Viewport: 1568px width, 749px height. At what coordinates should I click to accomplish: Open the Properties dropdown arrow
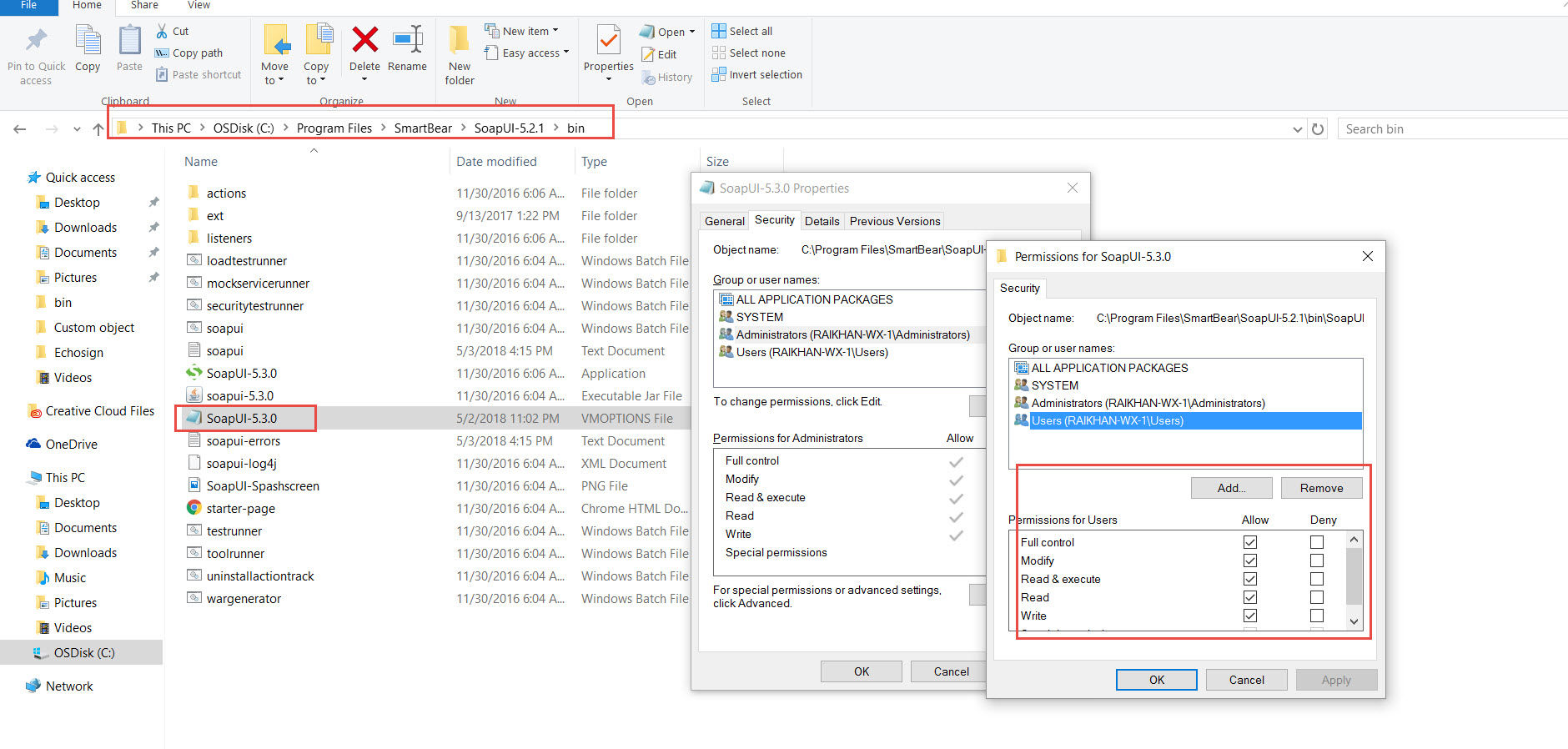pos(609,80)
